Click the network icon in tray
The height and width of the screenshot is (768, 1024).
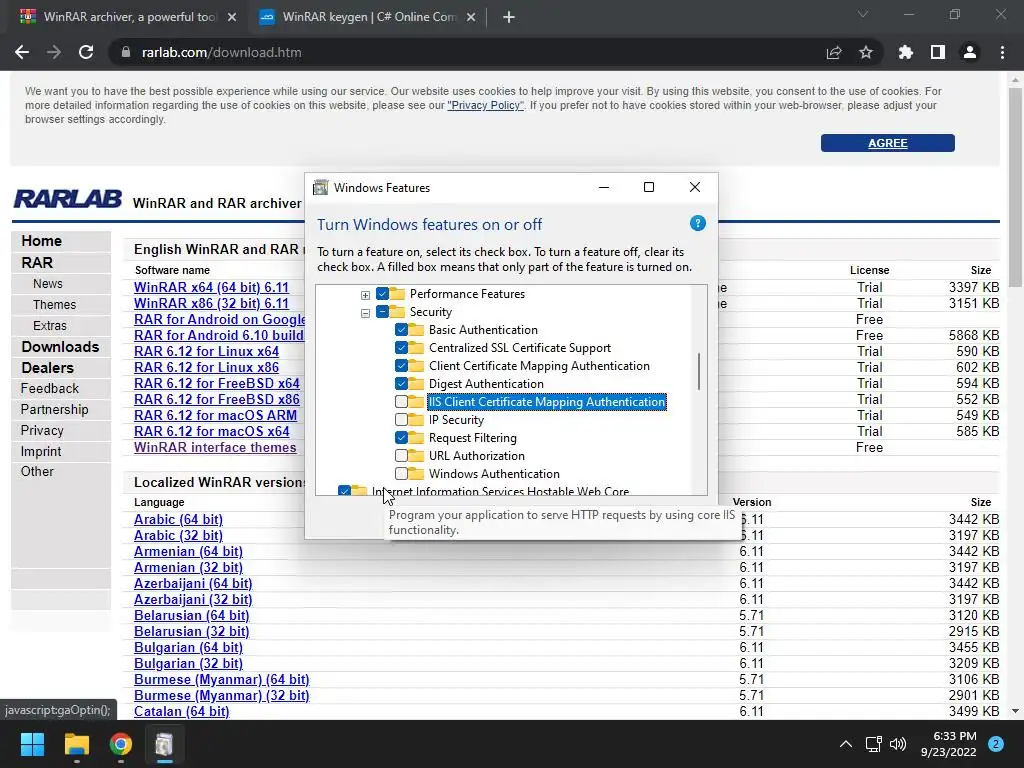pyautogui.click(x=873, y=744)
